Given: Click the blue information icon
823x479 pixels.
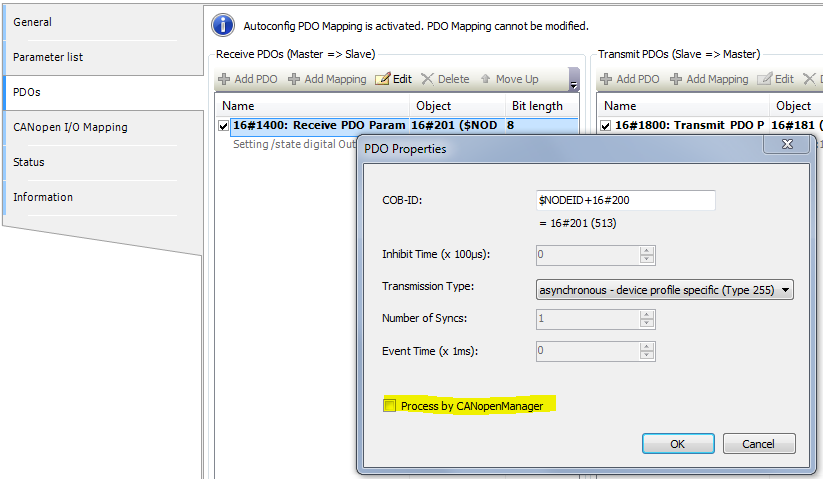Looking at the screenshot, I should tap(223, 25).
